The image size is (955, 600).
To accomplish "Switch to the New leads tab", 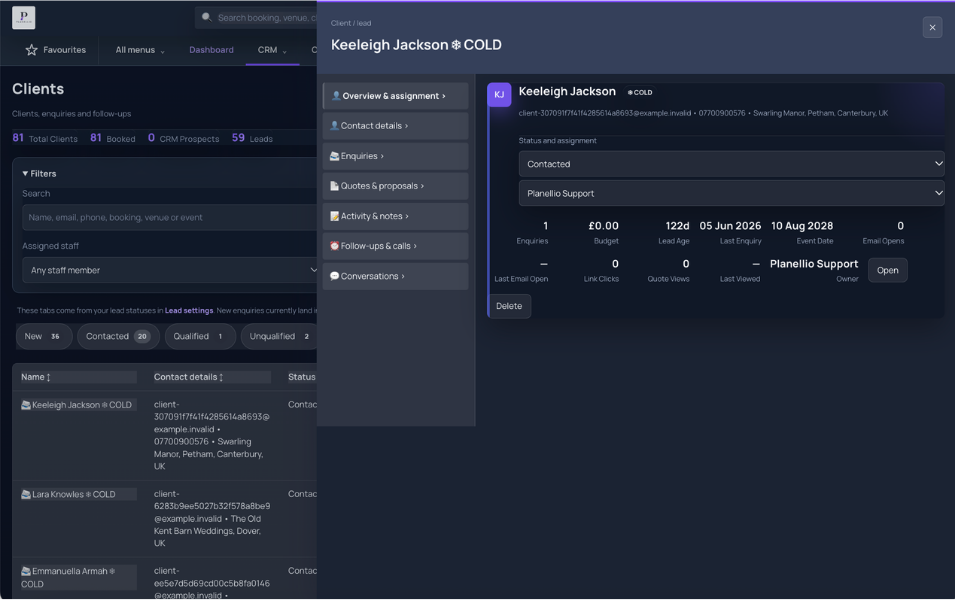I will 44,336.
